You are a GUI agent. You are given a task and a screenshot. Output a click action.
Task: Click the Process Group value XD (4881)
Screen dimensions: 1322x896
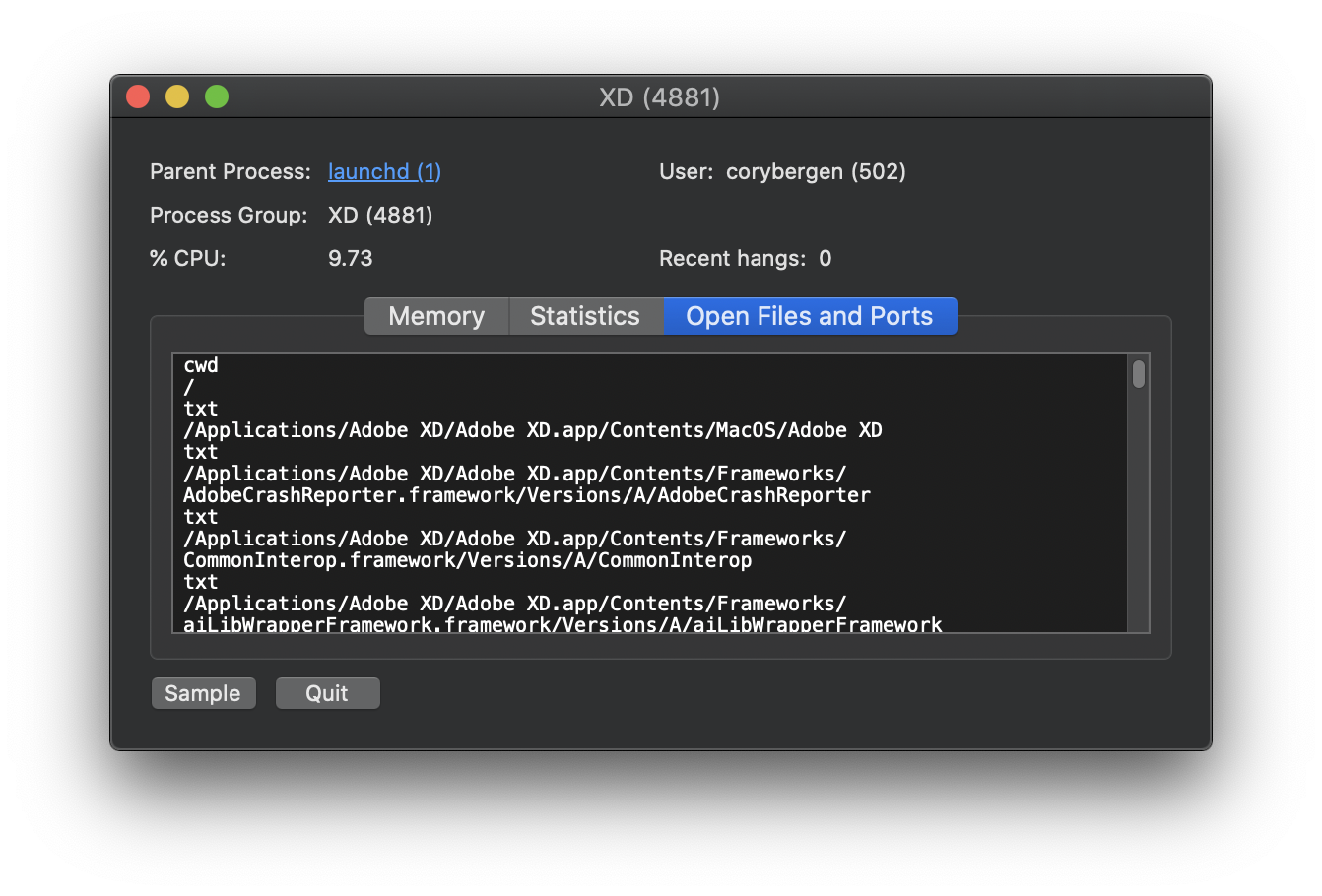380,215
